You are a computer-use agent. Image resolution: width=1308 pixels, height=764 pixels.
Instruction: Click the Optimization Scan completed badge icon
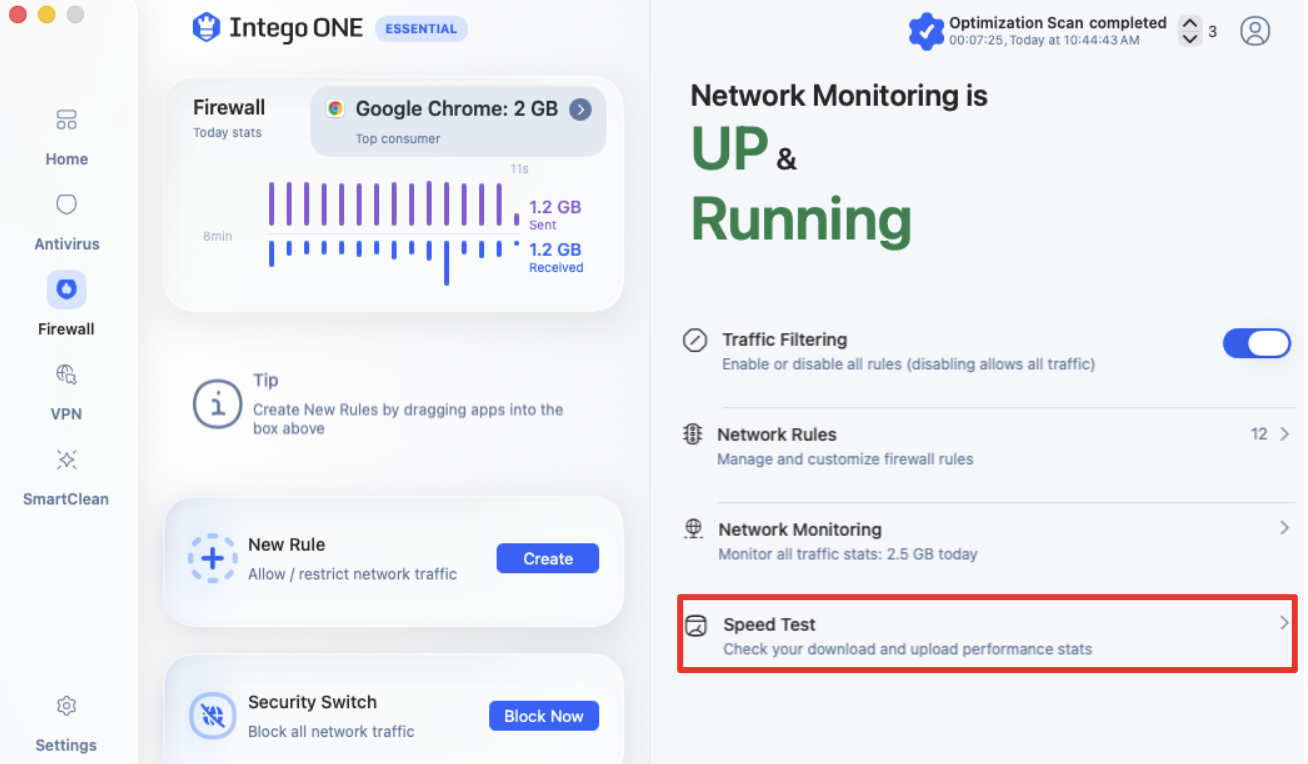point(926,31)
